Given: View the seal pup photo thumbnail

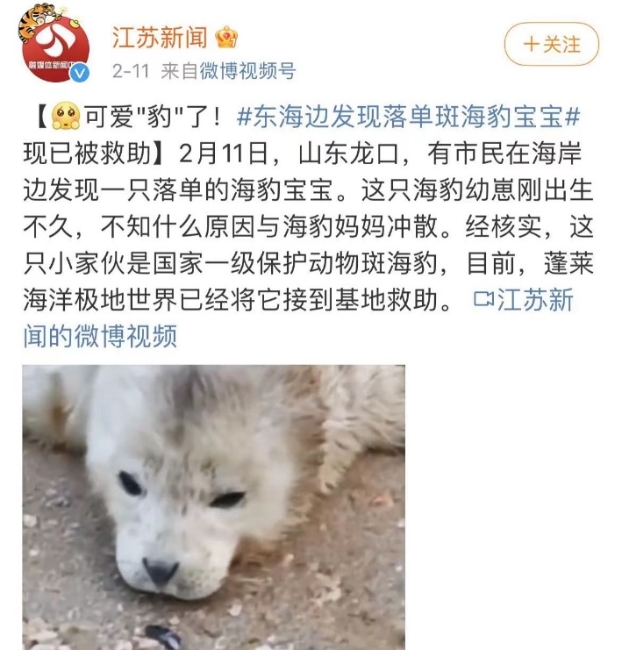Looking at the screenshot, I should point(214,507).
